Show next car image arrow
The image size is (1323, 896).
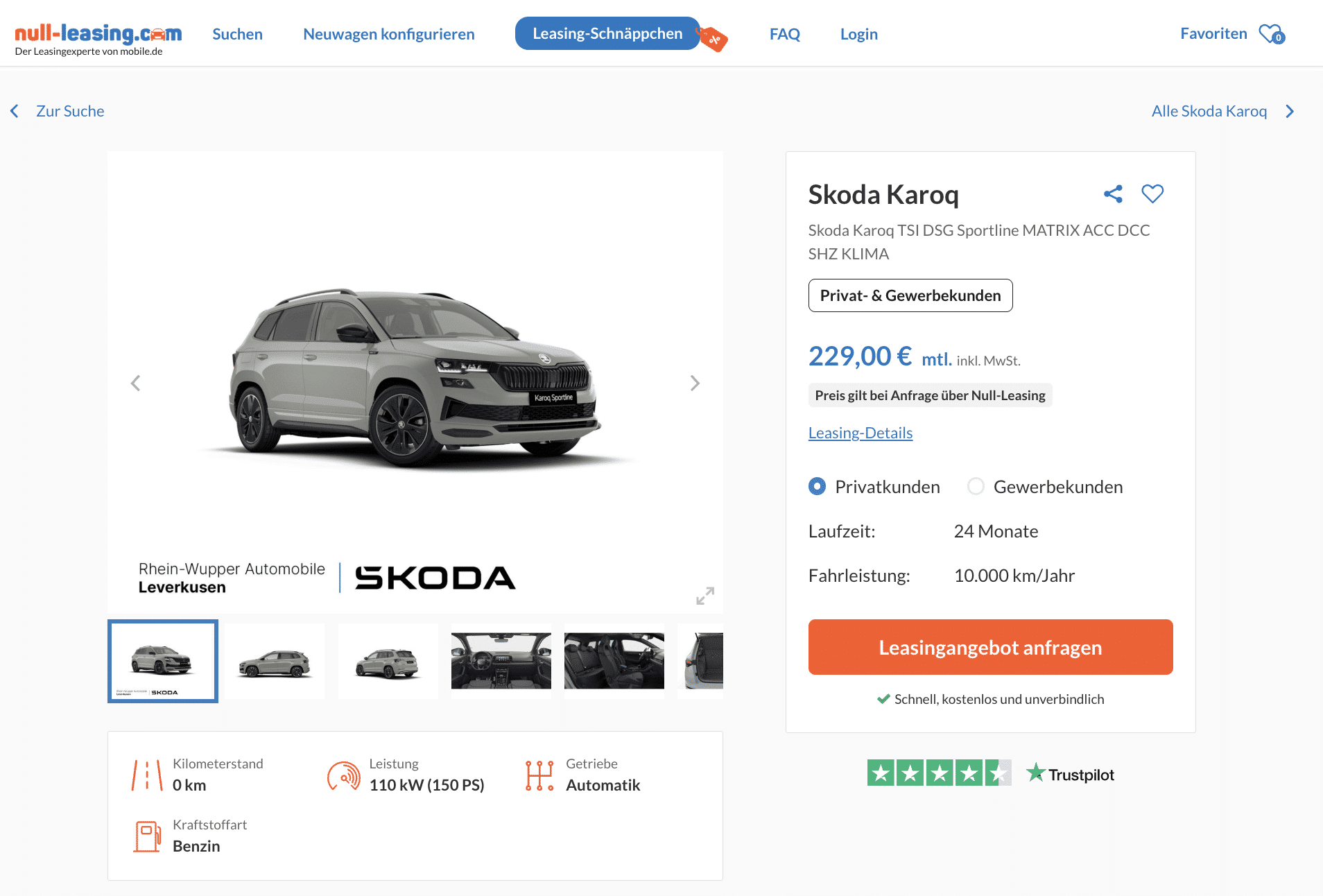click(x=695, y=383)
